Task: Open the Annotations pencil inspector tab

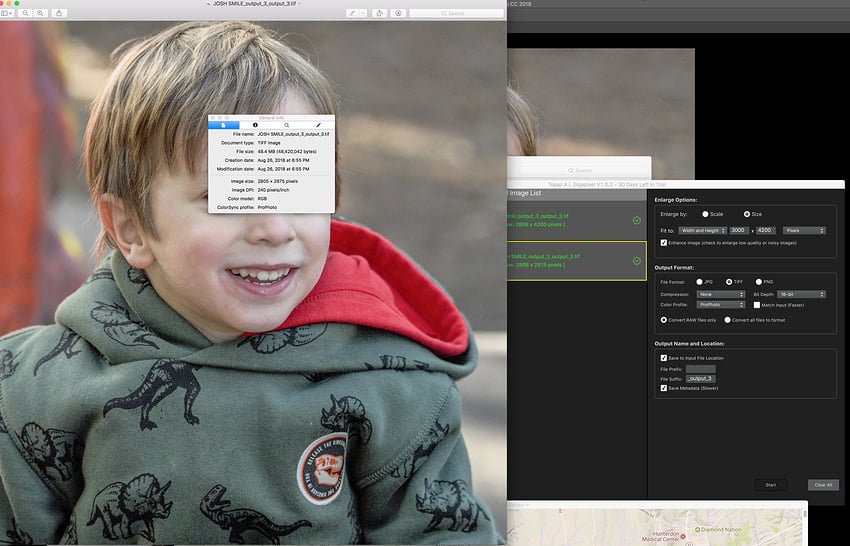Action: pyautogui.click(x=318, y=125)
